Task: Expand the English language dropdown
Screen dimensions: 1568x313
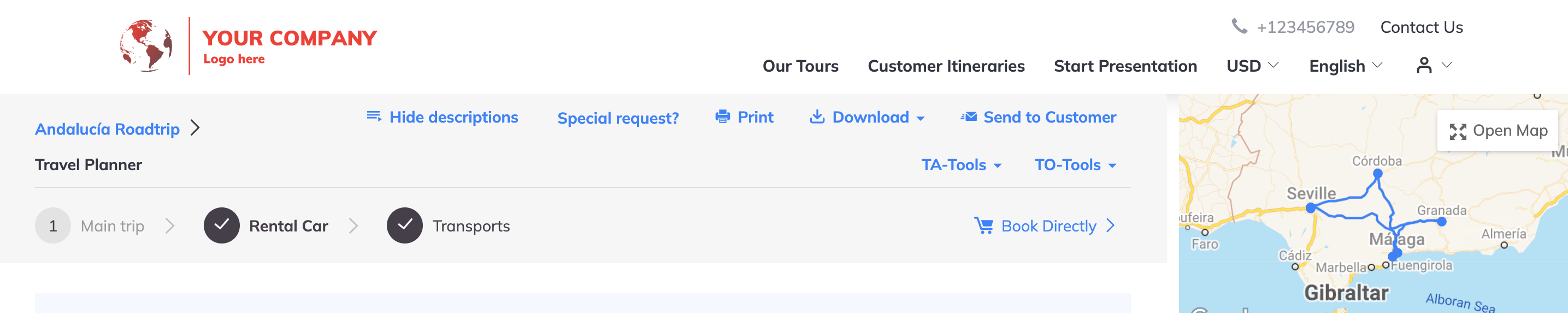Action: pos(1346,66)
